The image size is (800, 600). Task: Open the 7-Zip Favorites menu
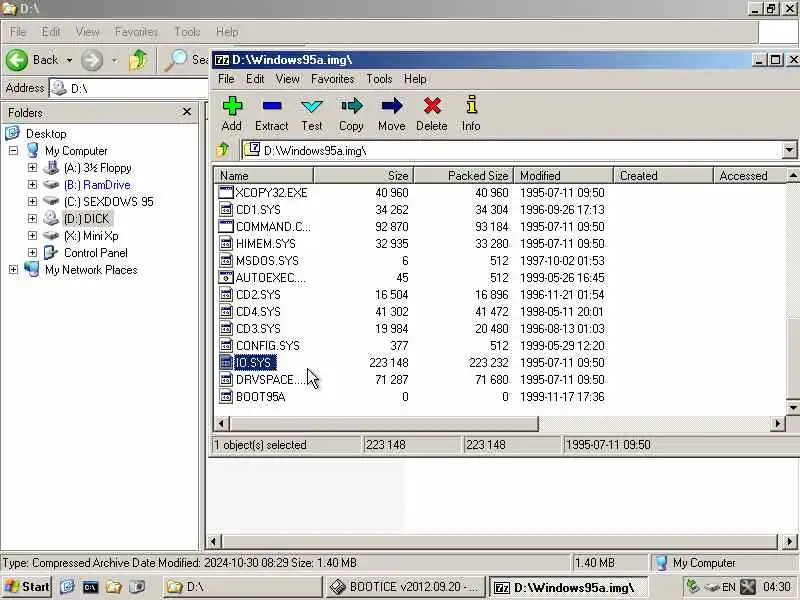pos(333,79)
